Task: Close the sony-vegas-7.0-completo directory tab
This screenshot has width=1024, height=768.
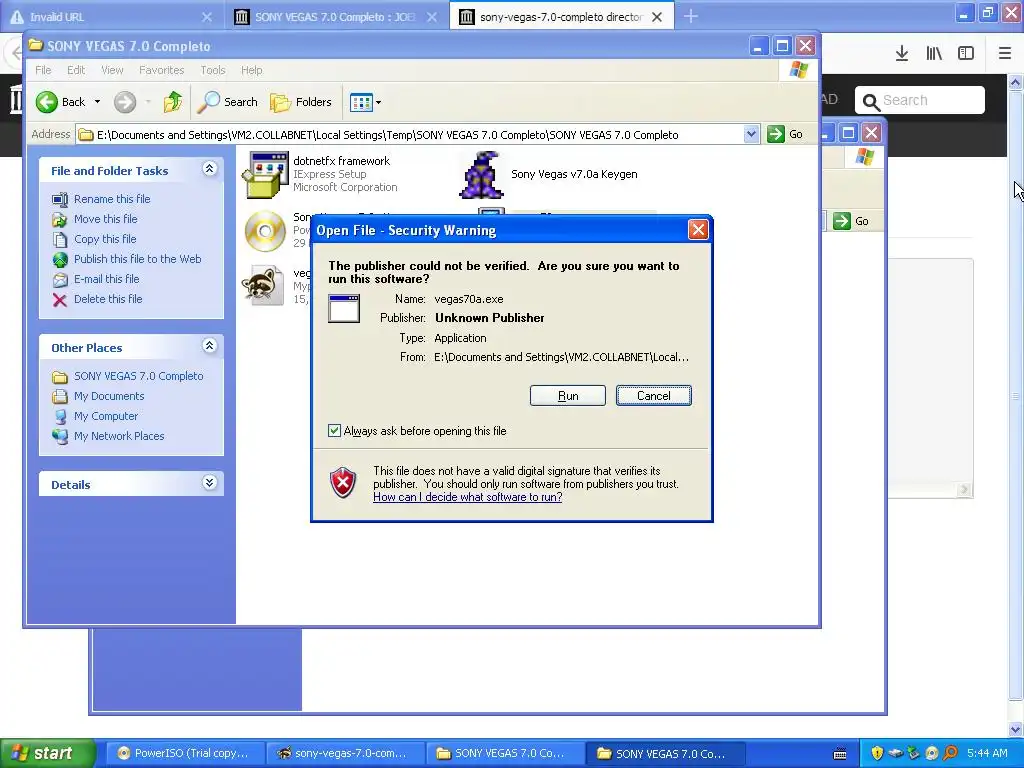Action: point(657,17)
